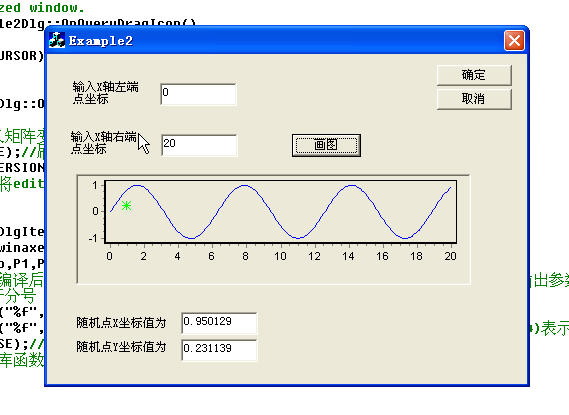569x415 pixels.
Task: Focus the X-axis left endpoint input field
Action: 198,94
